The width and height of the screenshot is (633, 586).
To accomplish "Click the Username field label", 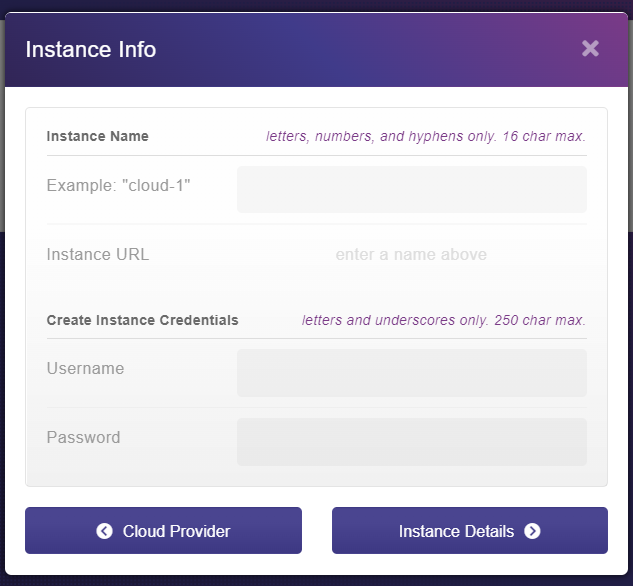I will pos(85,368).
